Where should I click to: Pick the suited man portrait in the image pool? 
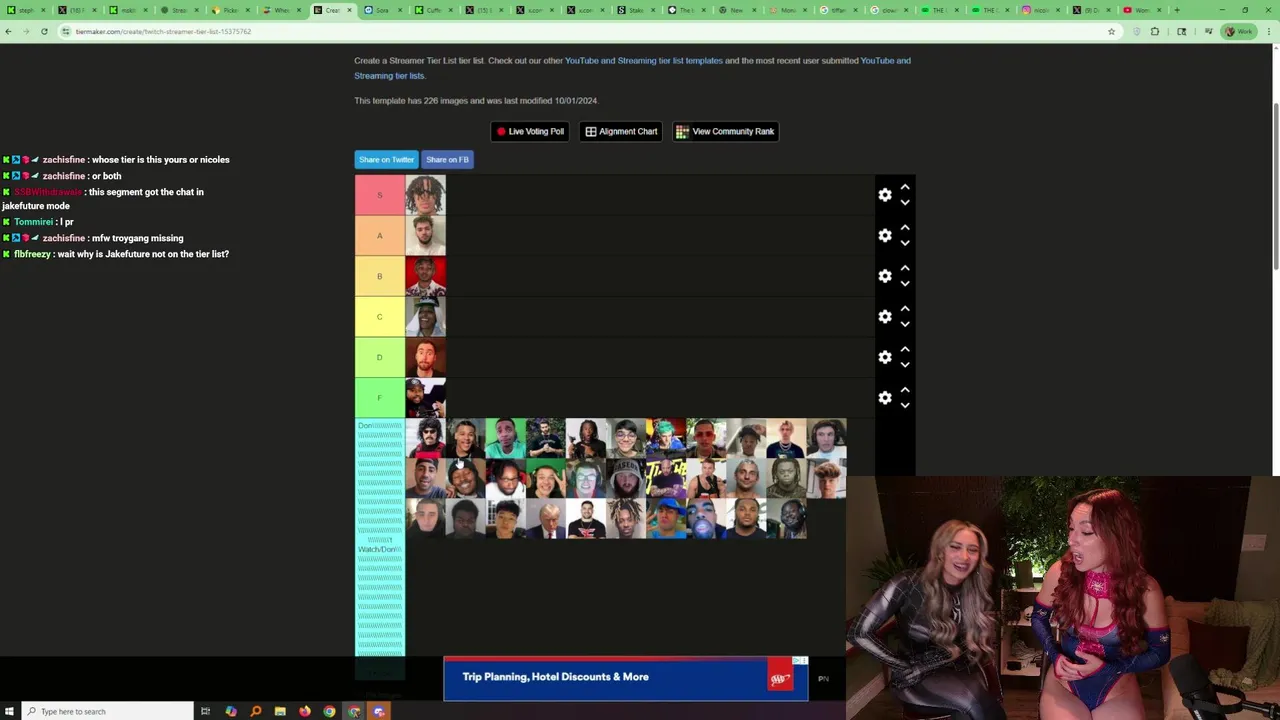click(545, 519)
